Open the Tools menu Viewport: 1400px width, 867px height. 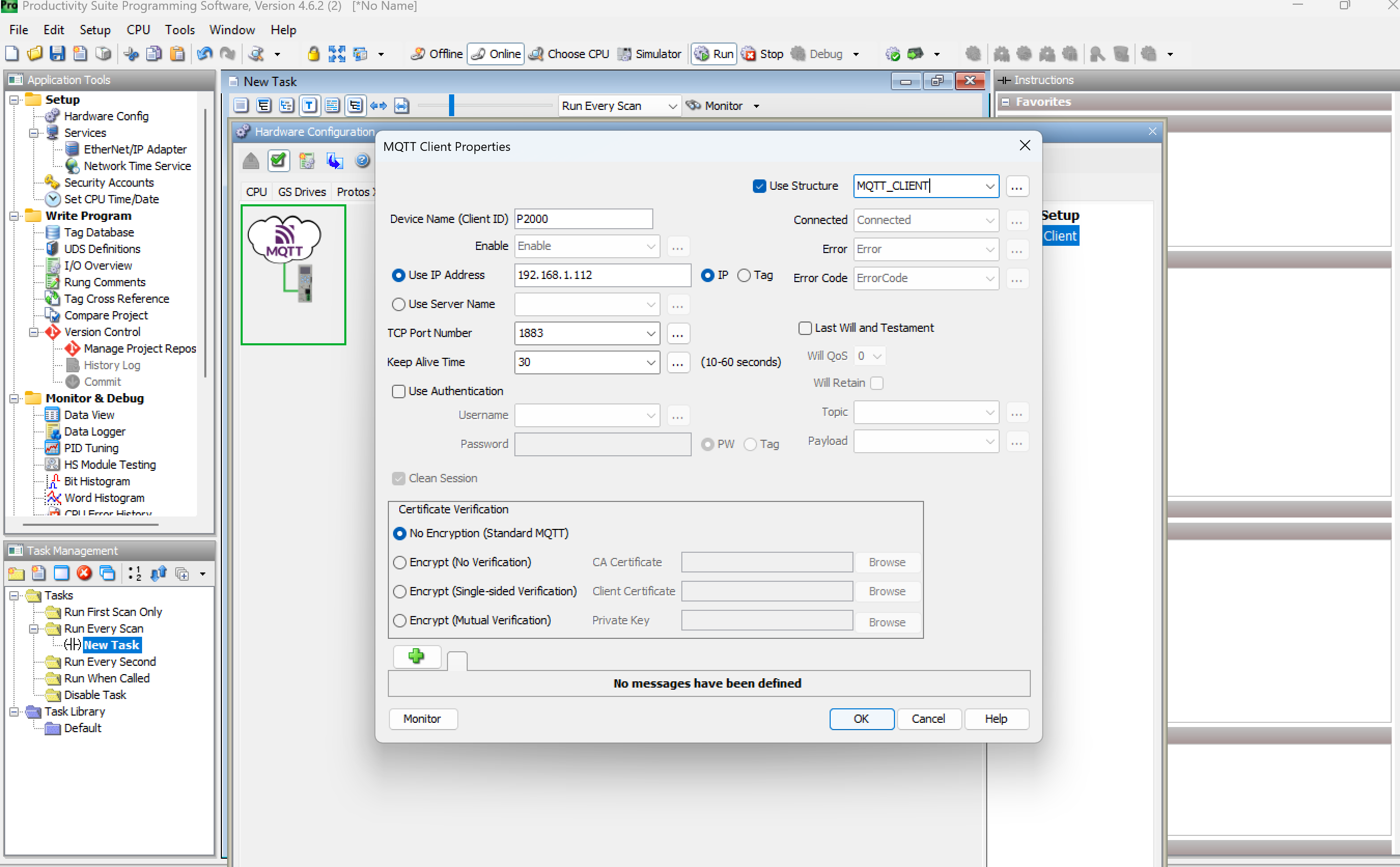coord(180,30)
